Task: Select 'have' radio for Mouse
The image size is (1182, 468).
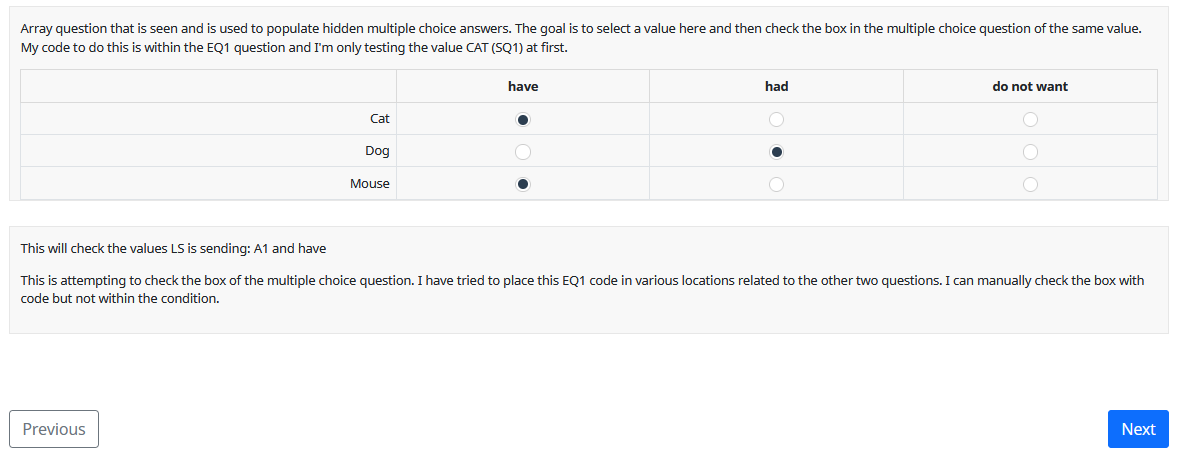Action: click(x=523, y=184)
